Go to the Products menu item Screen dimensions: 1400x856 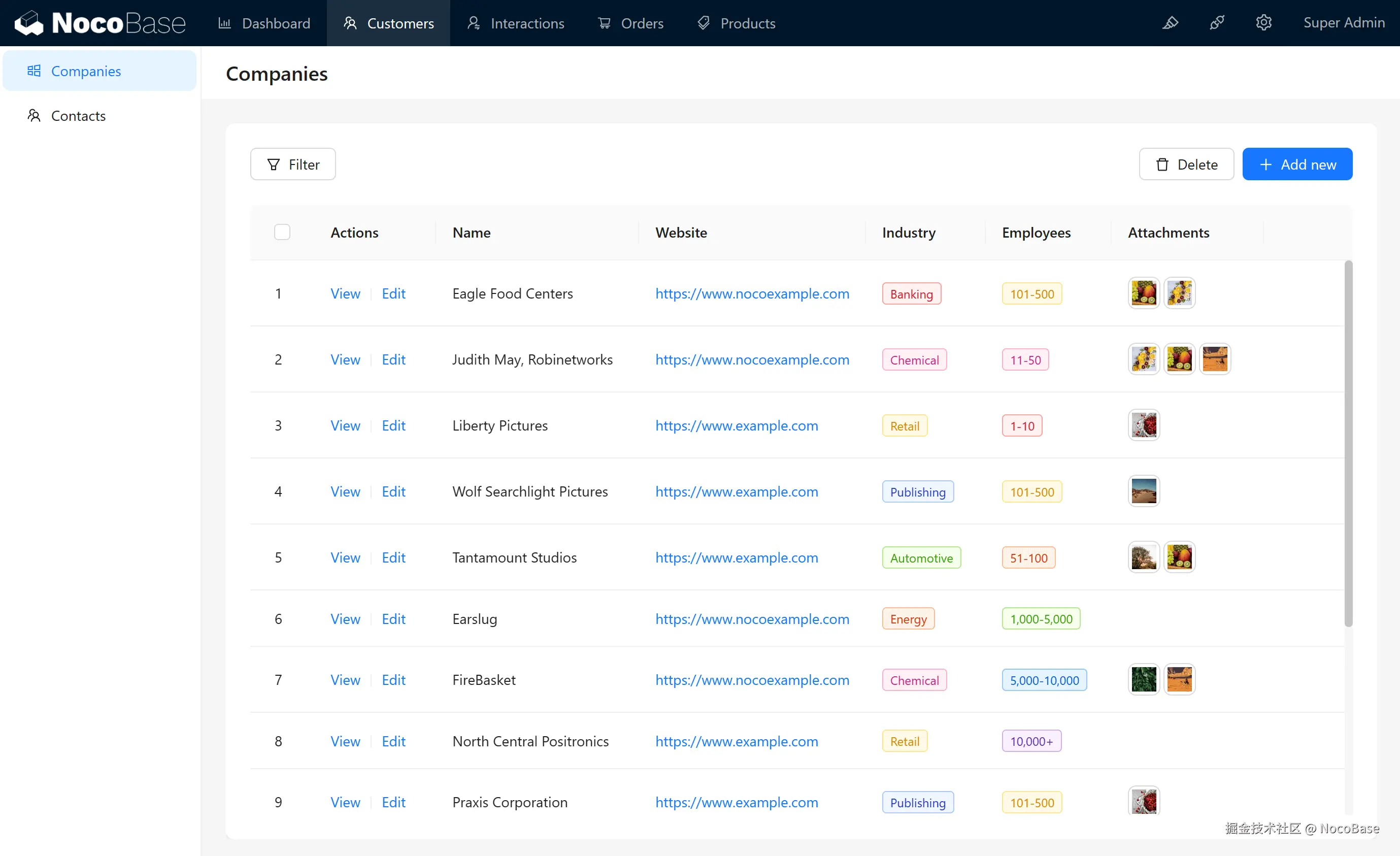click(736, 23)
